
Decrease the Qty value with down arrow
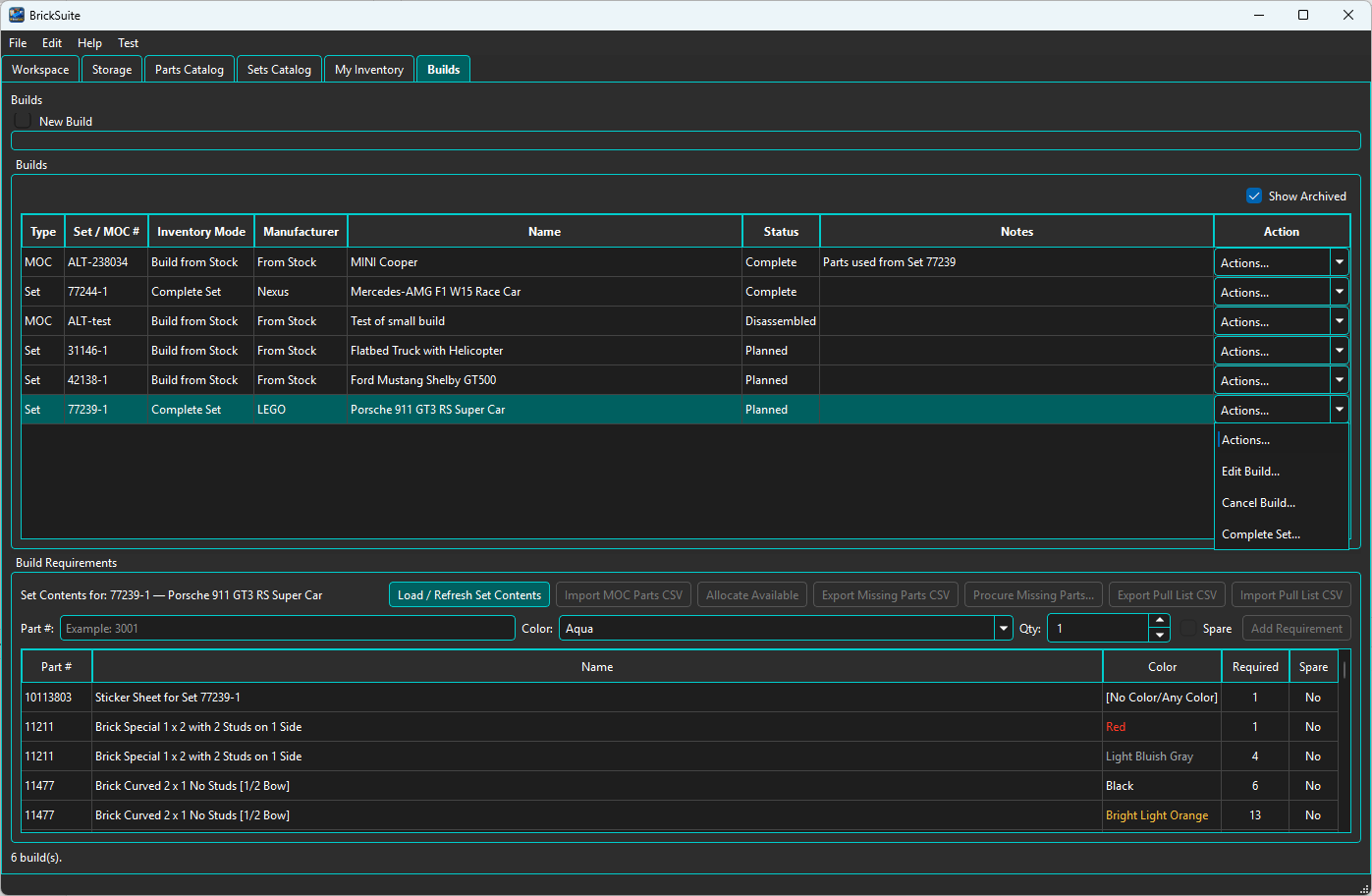(1160, 635)
